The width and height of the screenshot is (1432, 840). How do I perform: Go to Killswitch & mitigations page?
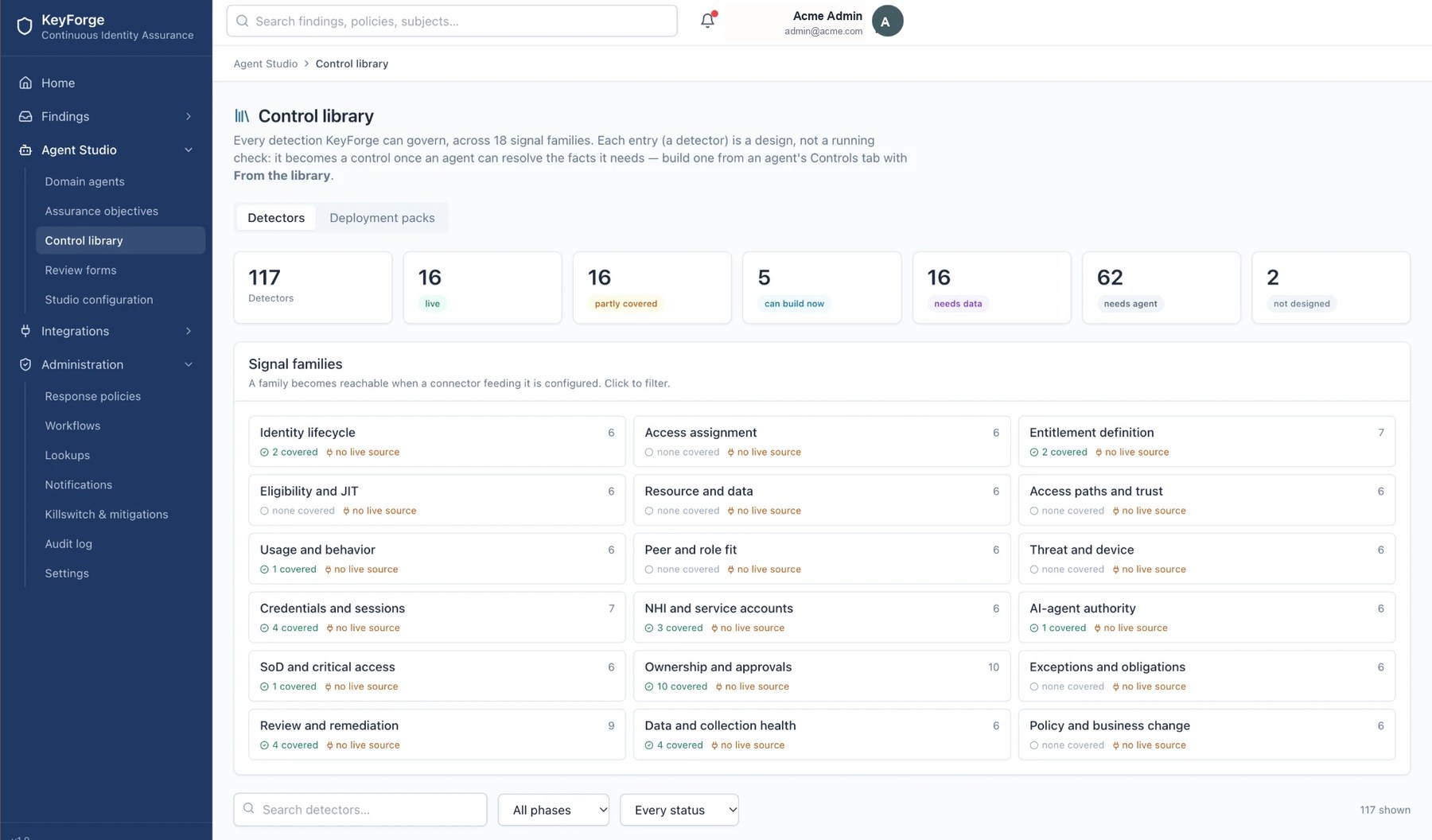coord(120,514)
